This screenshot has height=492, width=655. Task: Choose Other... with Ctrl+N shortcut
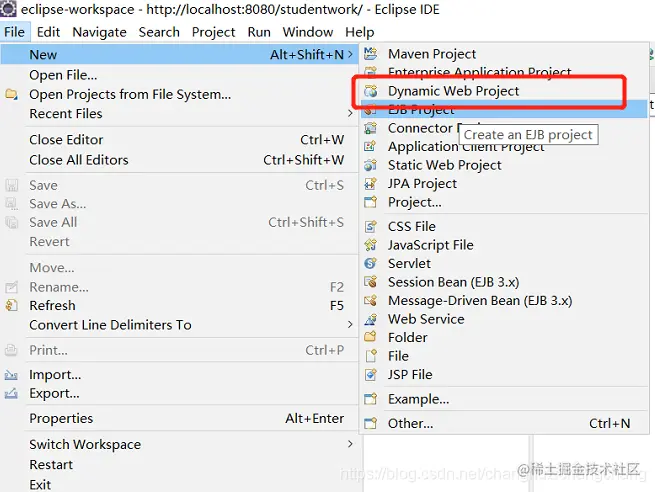click(x=505, y=423)
